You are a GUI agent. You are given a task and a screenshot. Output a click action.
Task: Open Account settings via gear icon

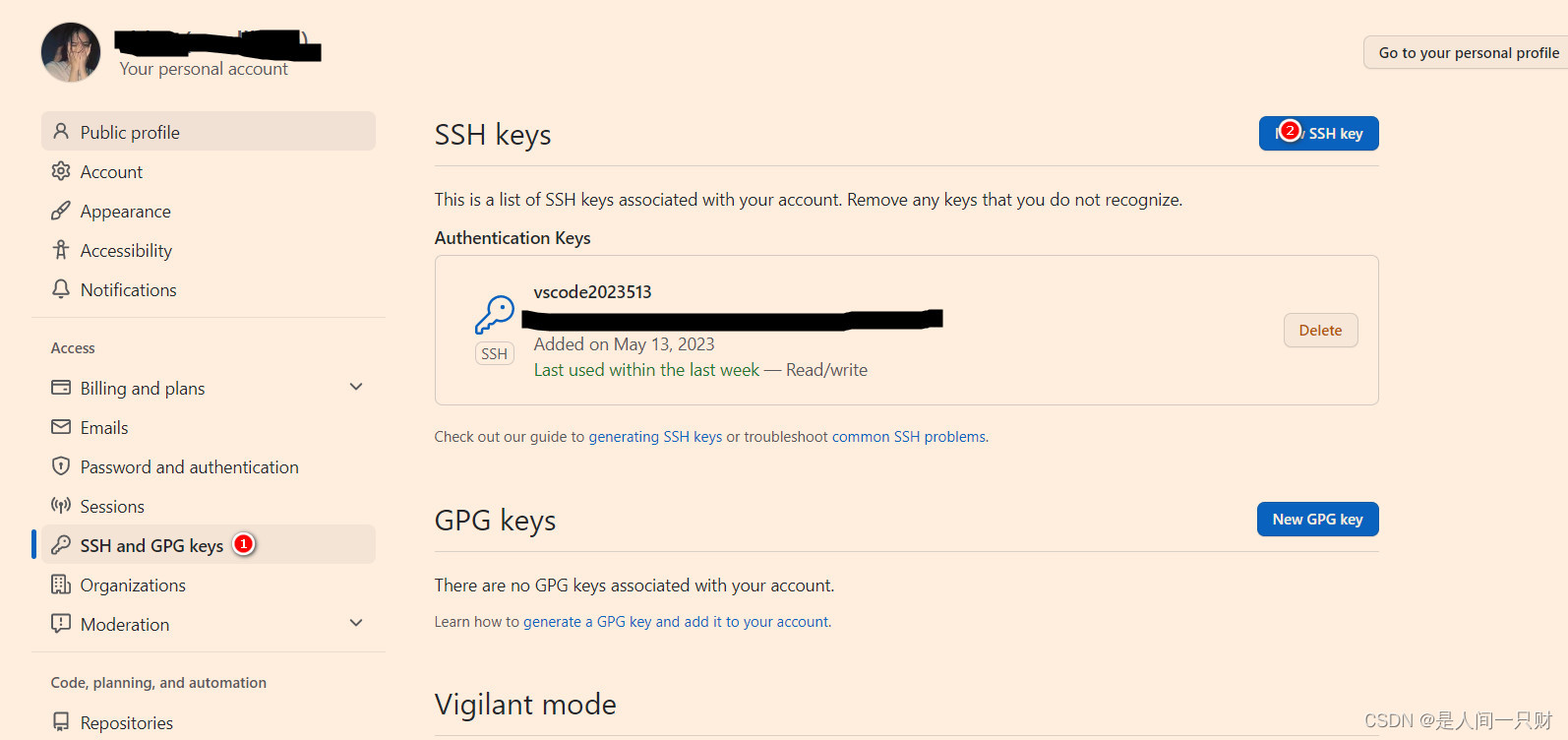(x=61, y=171)
